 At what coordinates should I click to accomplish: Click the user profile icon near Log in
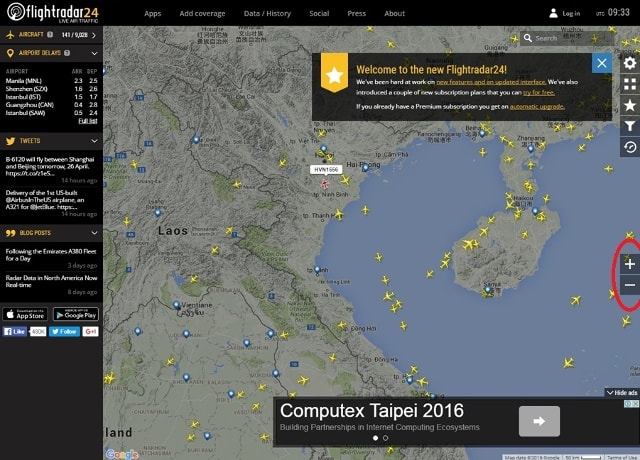pyautogui.click(x=553, y=13)
